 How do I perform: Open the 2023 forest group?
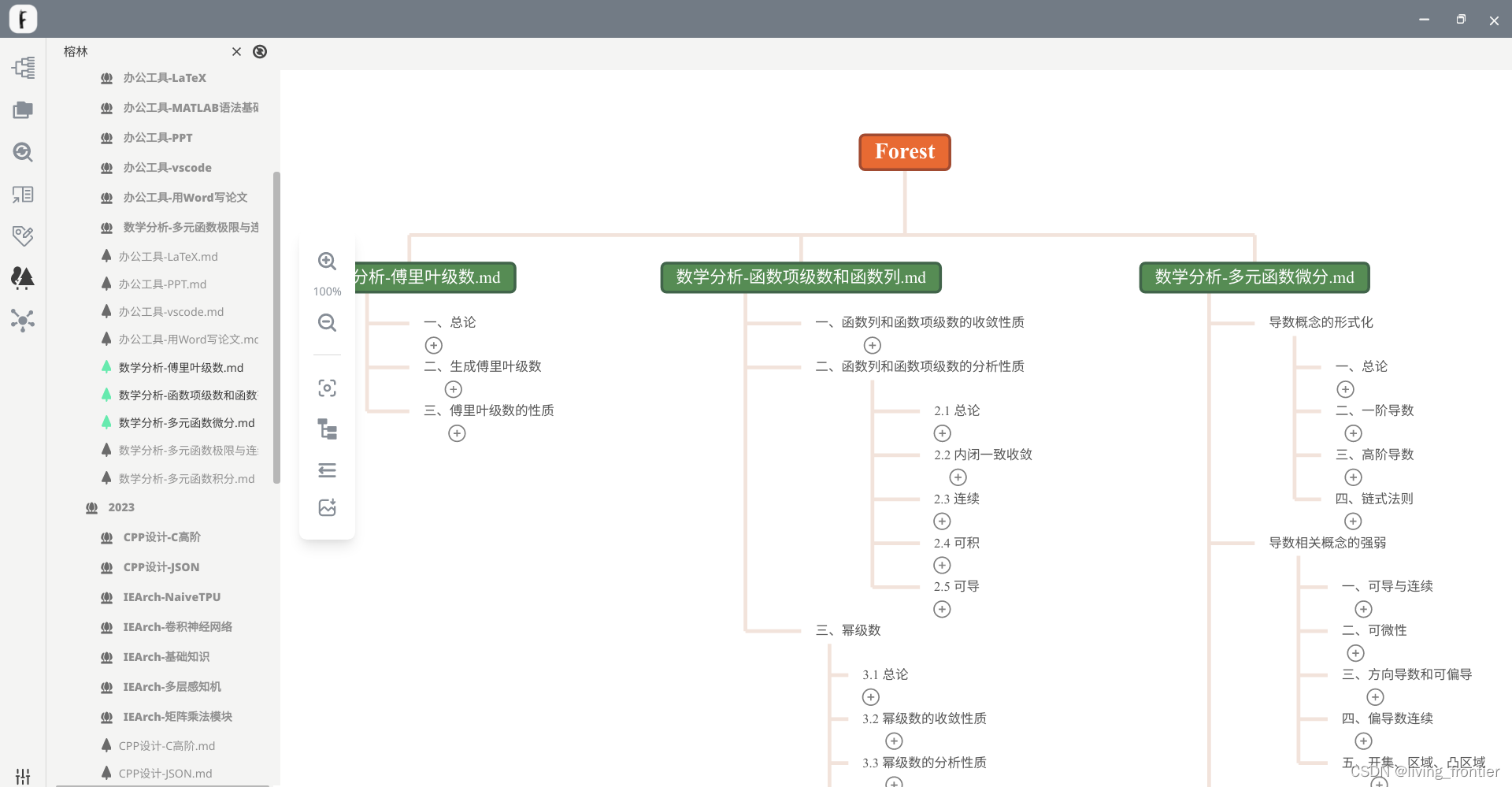click(120, 508)
